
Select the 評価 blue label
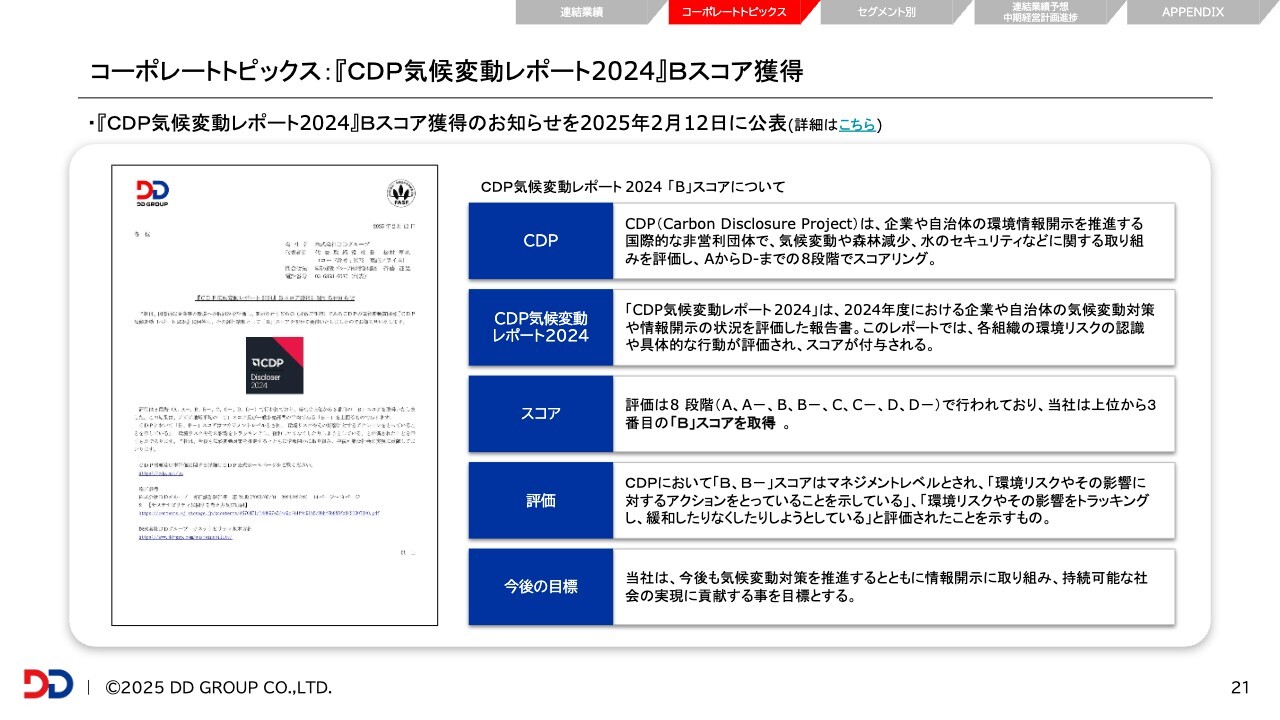[541, 500]
